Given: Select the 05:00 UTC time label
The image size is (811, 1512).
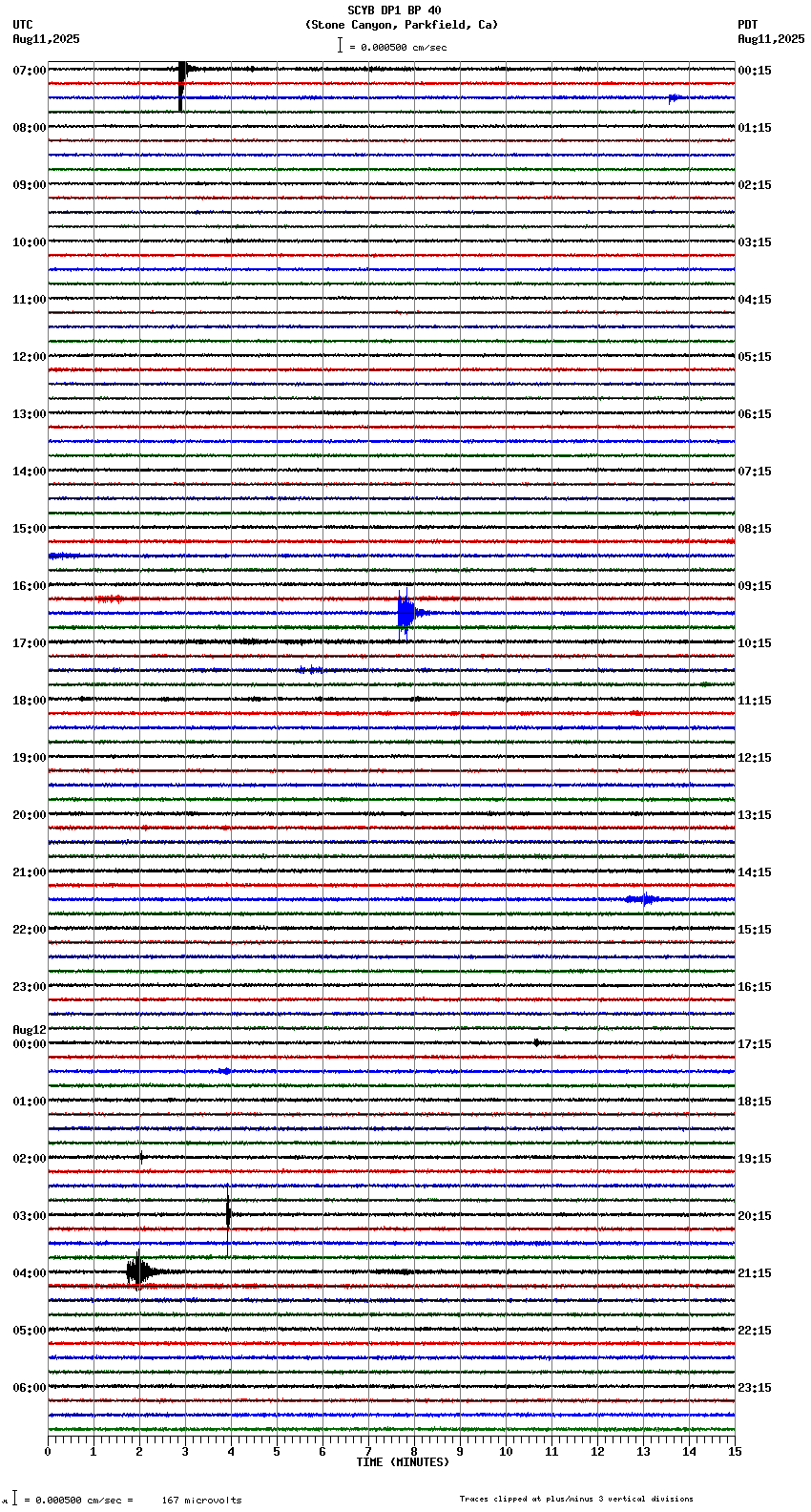Looking at the screenshot, I should pos(30,1331).
